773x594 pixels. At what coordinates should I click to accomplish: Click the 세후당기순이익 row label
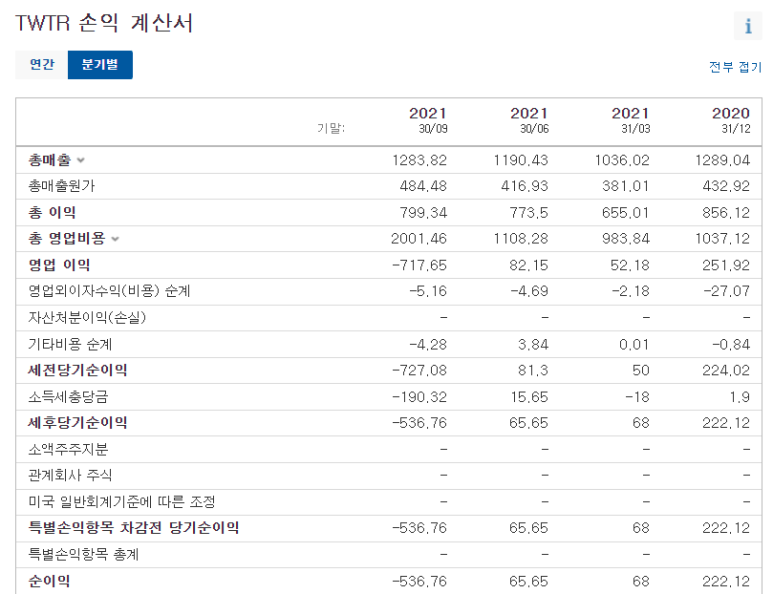[x=77, y=423]
